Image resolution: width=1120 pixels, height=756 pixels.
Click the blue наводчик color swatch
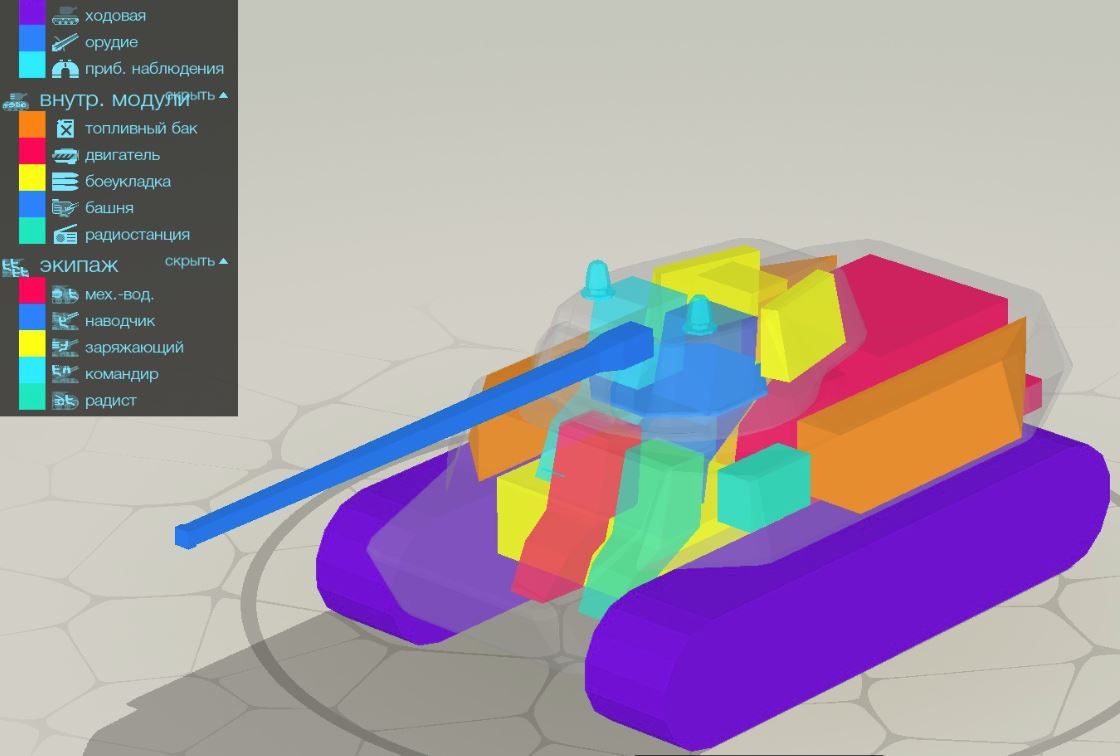pos(32,317)
